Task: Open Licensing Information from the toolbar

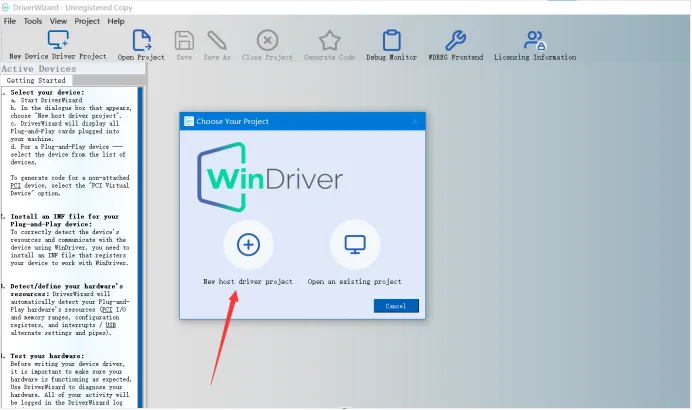Action: click(533, 41)
